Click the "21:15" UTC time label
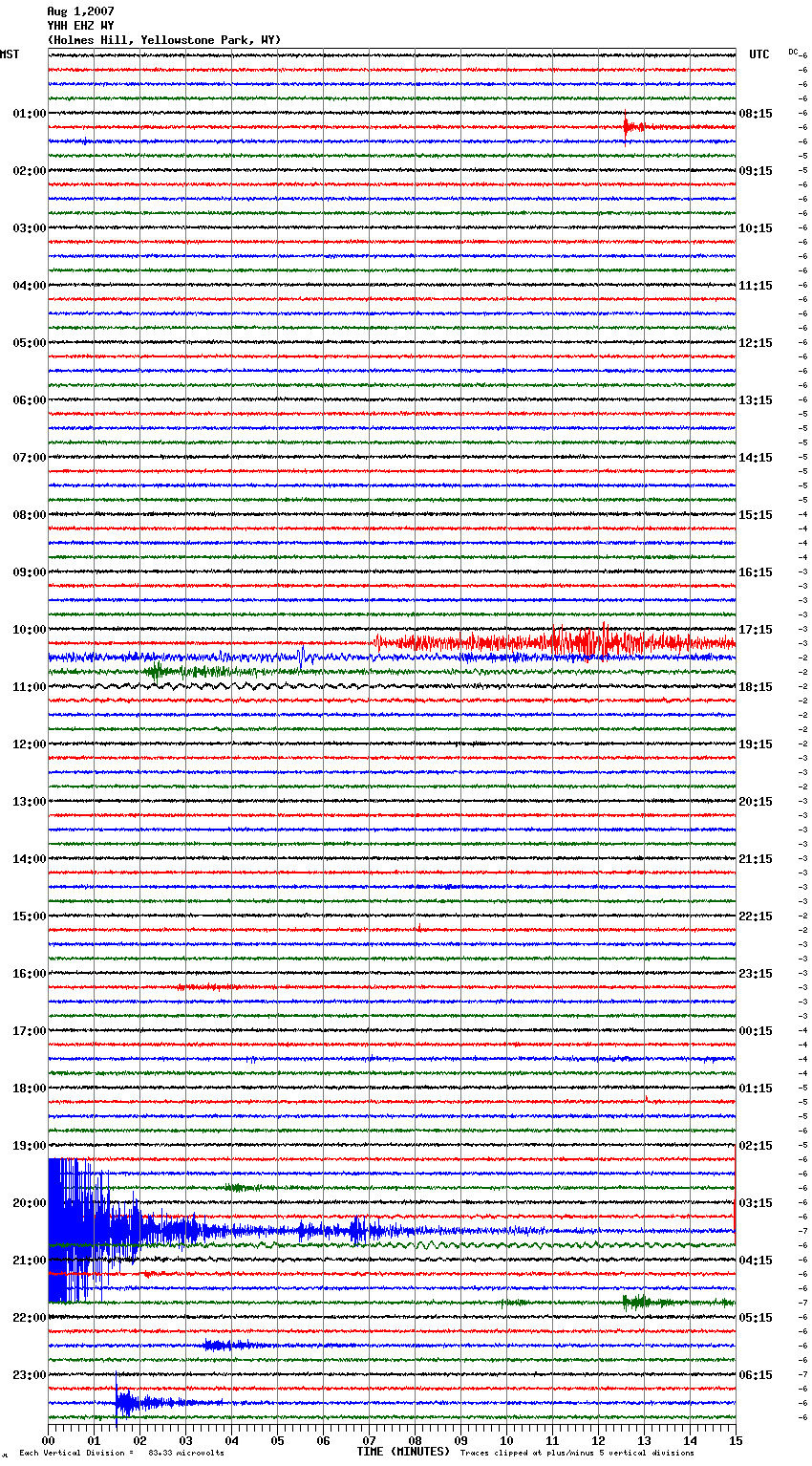Screen dimensions: 812x1466 click(756, 859)
